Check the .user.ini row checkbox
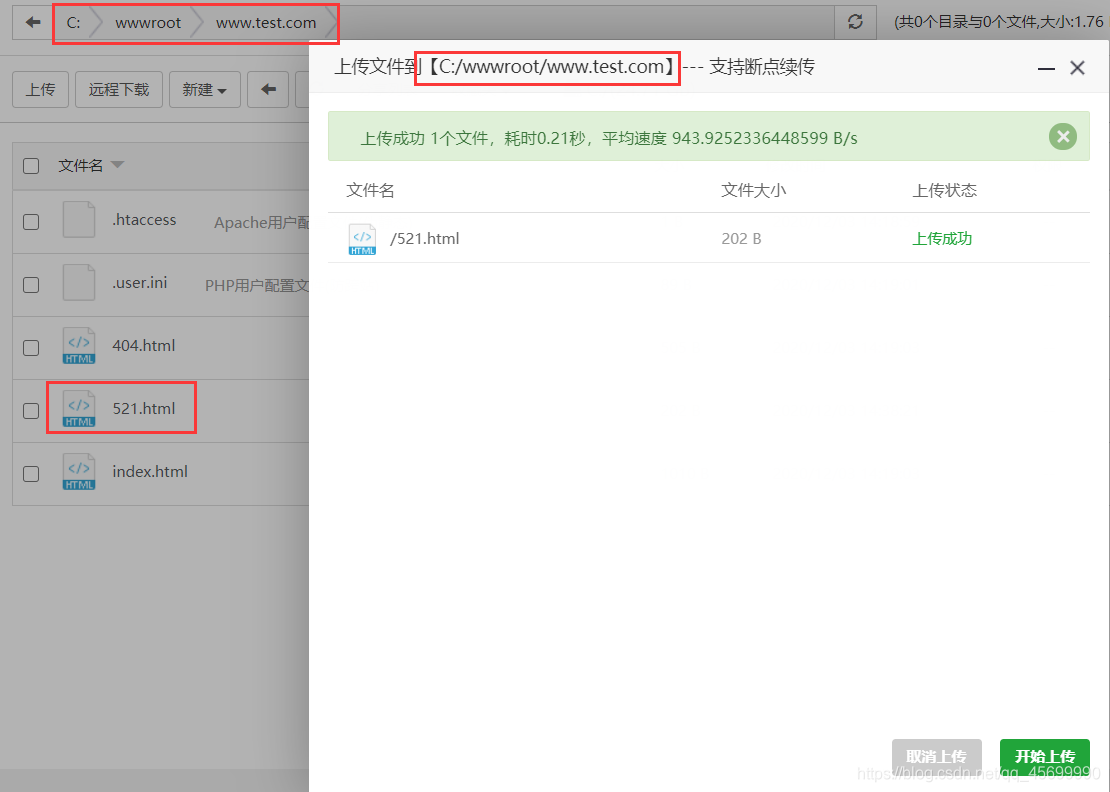Viewport: 1110px width, 792px height. [31, 285]
